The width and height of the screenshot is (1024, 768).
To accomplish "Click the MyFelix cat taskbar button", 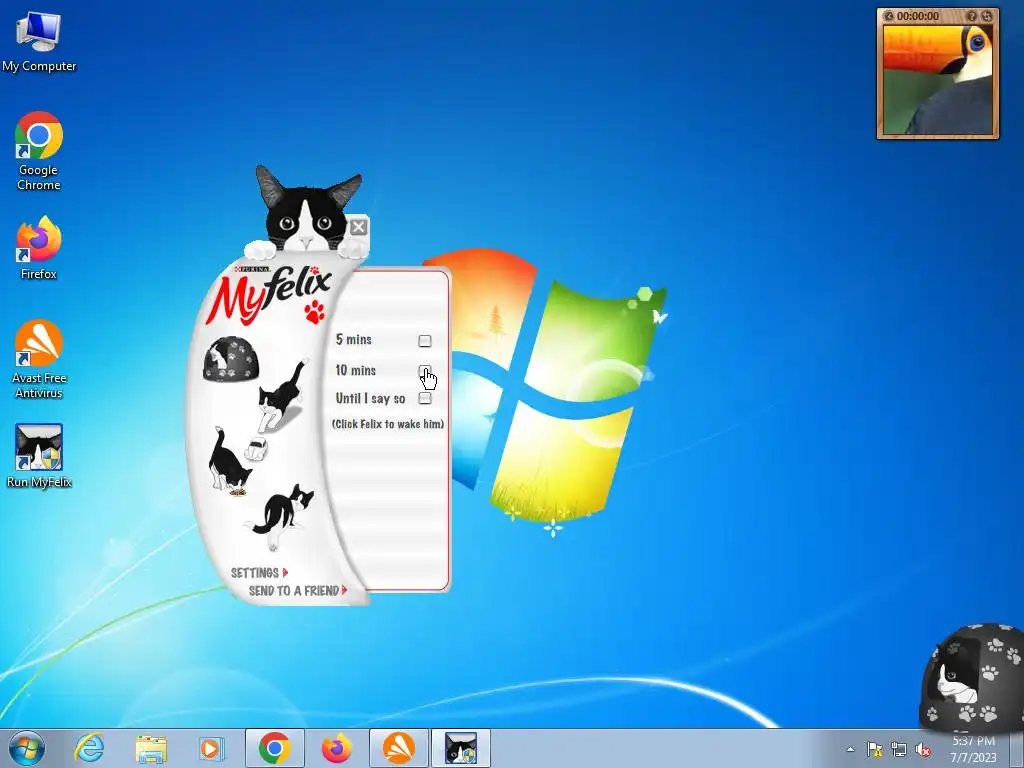I will (460, 748).
